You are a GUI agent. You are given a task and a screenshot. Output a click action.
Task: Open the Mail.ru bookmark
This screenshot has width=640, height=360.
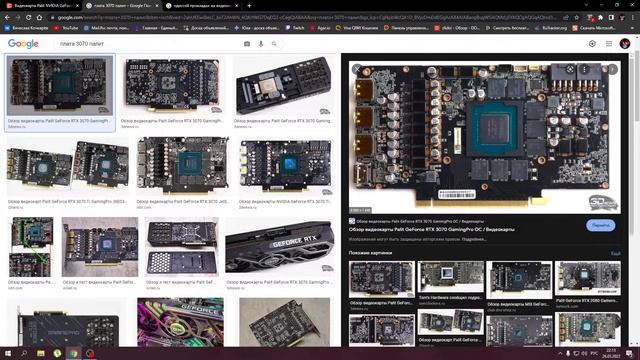pyautogui.click(x=107, y=28)
